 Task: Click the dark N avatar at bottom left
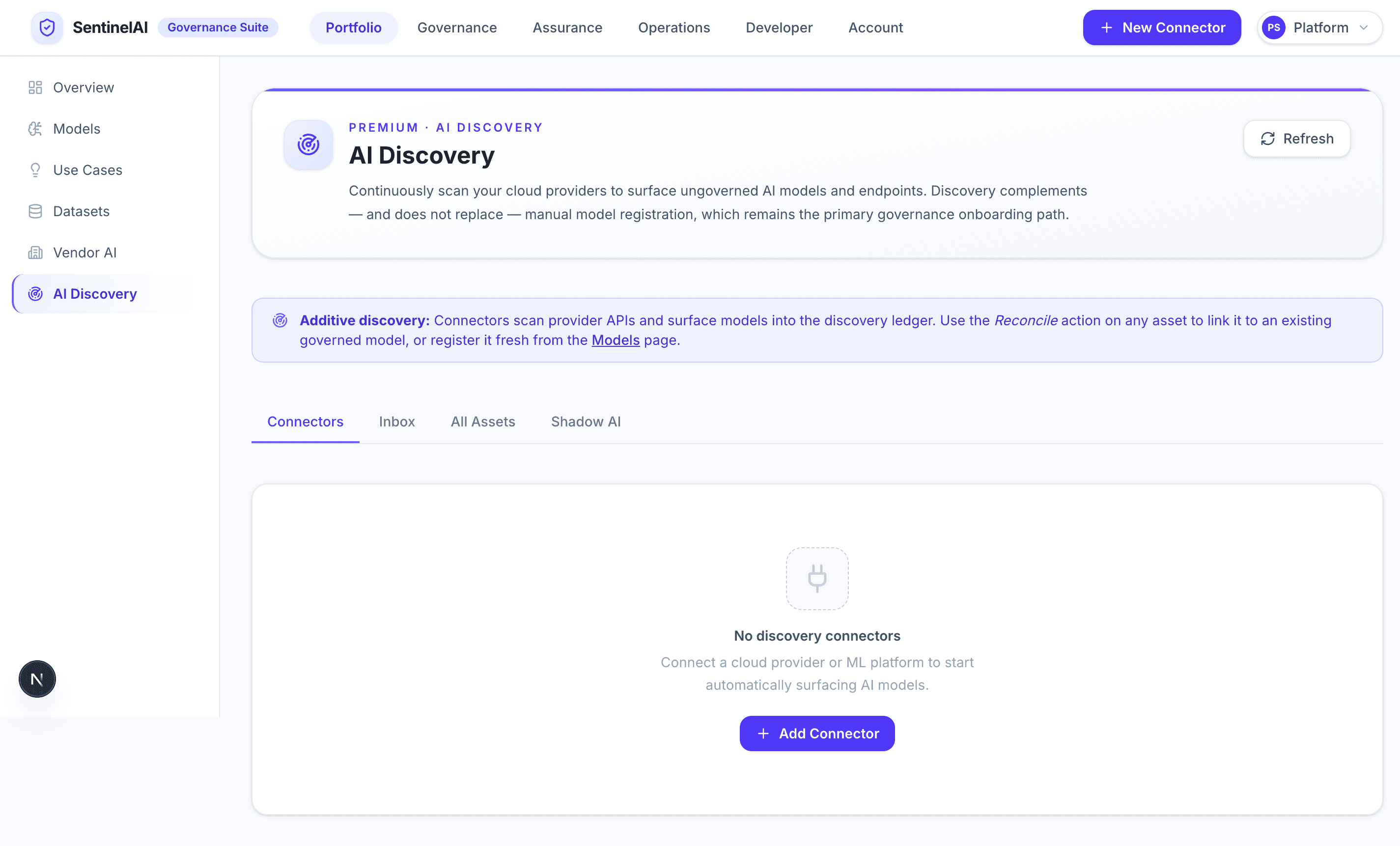click(37, 678)
